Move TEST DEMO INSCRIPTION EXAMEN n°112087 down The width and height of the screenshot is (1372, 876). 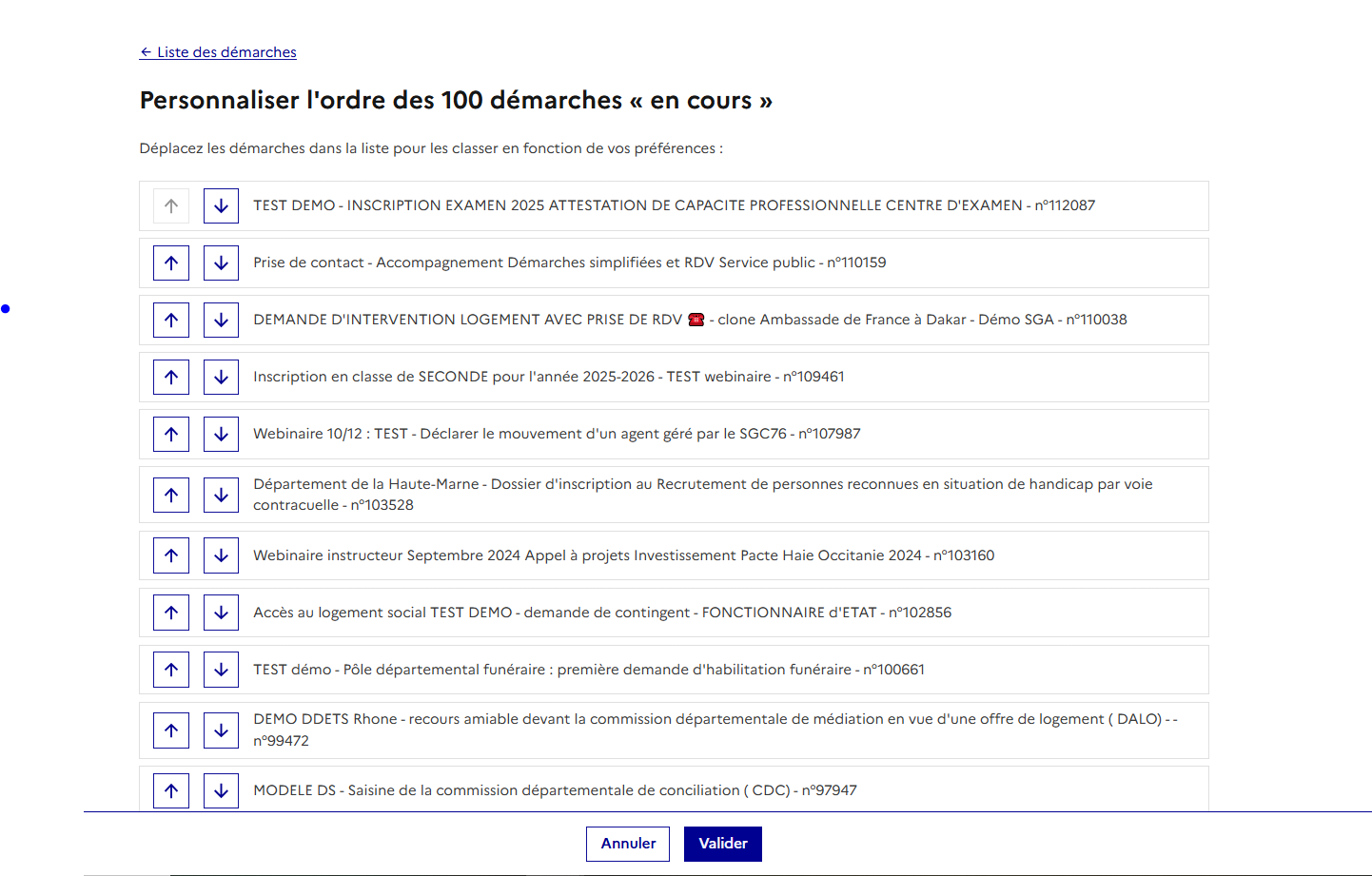(221, 205)
